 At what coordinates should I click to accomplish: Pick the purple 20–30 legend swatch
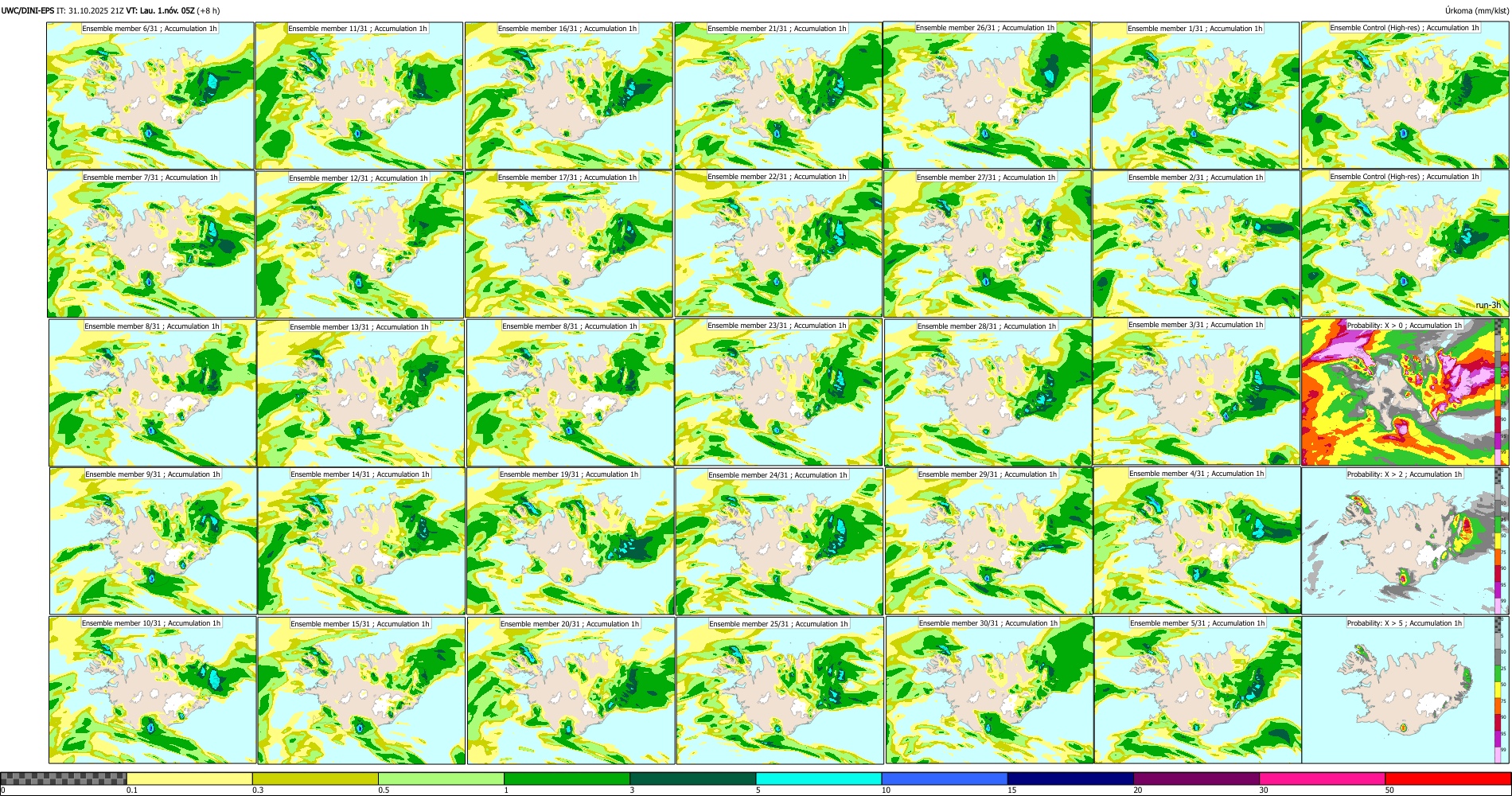1196,778
